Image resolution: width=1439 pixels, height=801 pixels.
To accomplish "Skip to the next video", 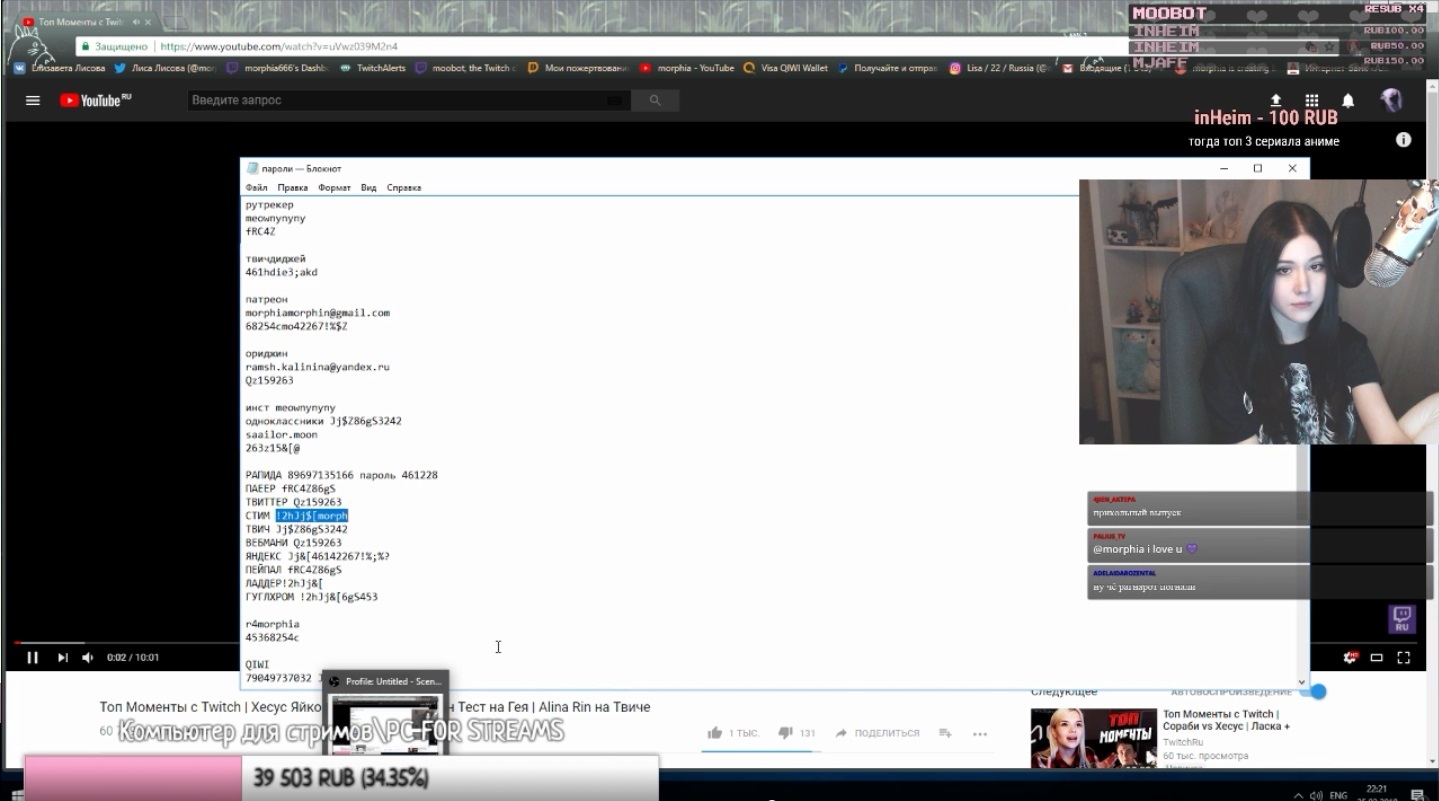I will click(x=62, y=657).
